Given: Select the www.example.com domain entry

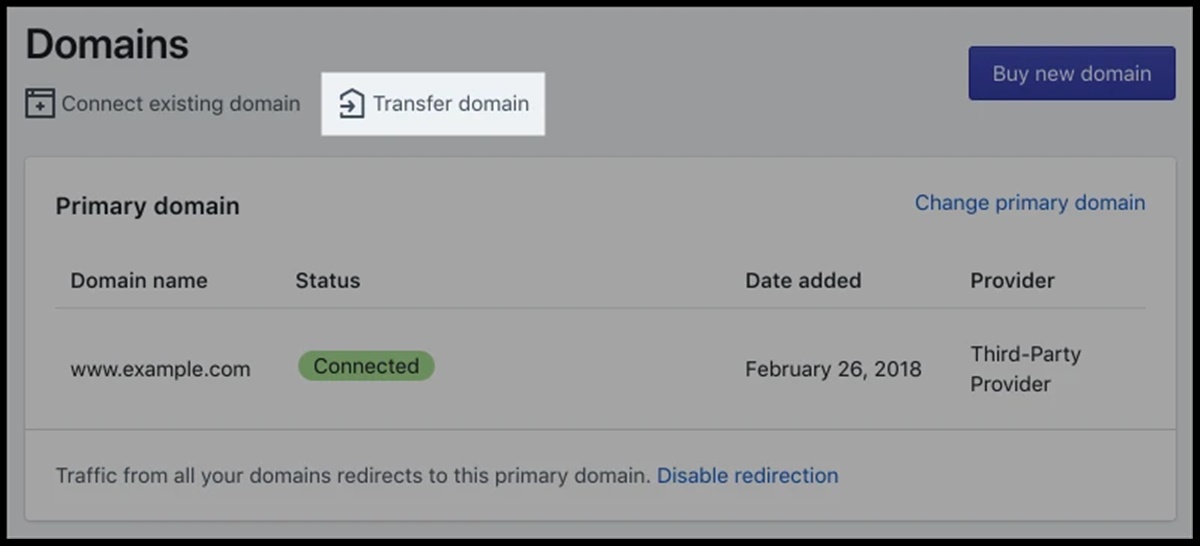Looking at the screenshot, I should click(160, 369).
